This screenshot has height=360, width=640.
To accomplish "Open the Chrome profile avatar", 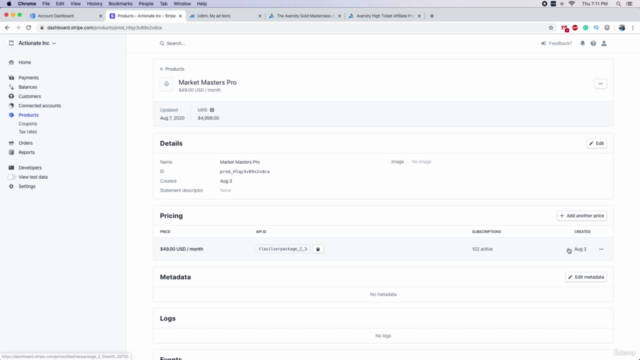I will pos(622,28).
